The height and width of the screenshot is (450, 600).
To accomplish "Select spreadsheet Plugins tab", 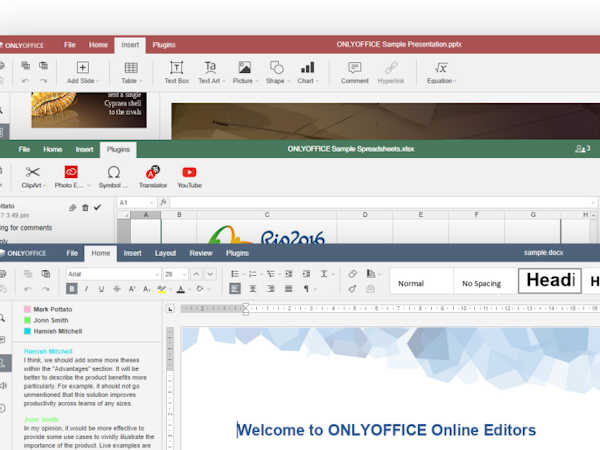I will click(x=118, y=149).
